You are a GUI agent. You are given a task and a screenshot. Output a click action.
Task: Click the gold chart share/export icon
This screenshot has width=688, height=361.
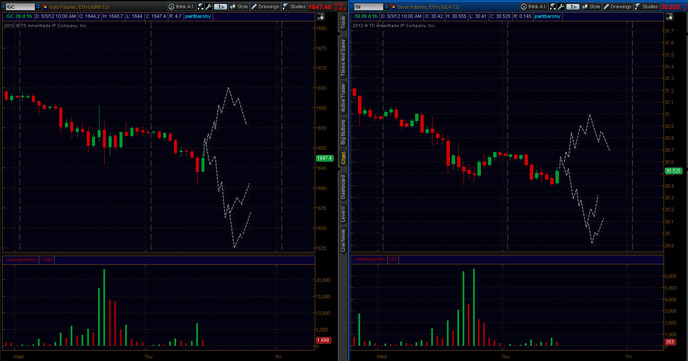point(321,16)
